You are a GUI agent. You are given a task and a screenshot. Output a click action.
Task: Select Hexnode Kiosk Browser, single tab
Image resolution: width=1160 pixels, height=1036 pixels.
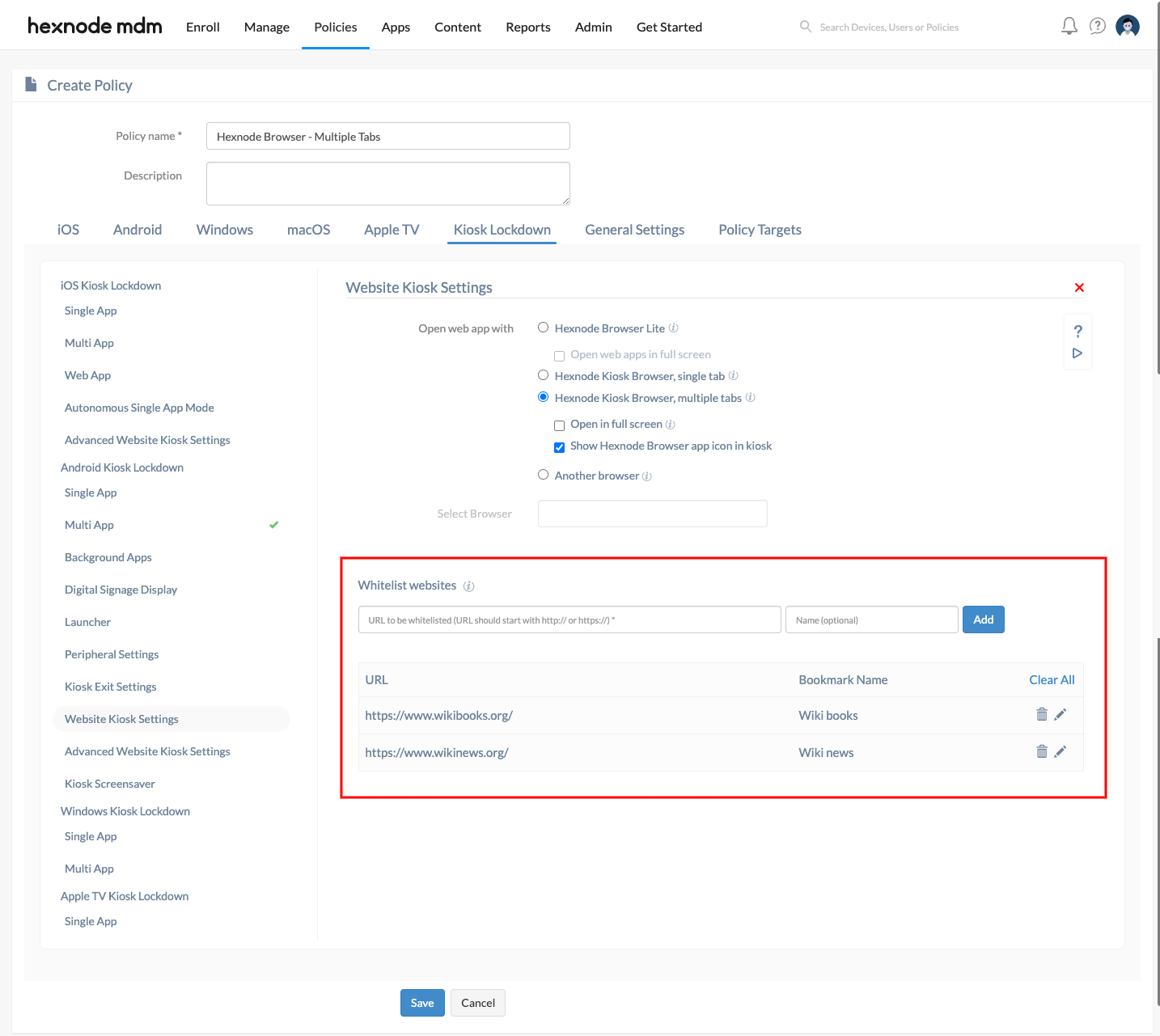(x=544, y=375)
